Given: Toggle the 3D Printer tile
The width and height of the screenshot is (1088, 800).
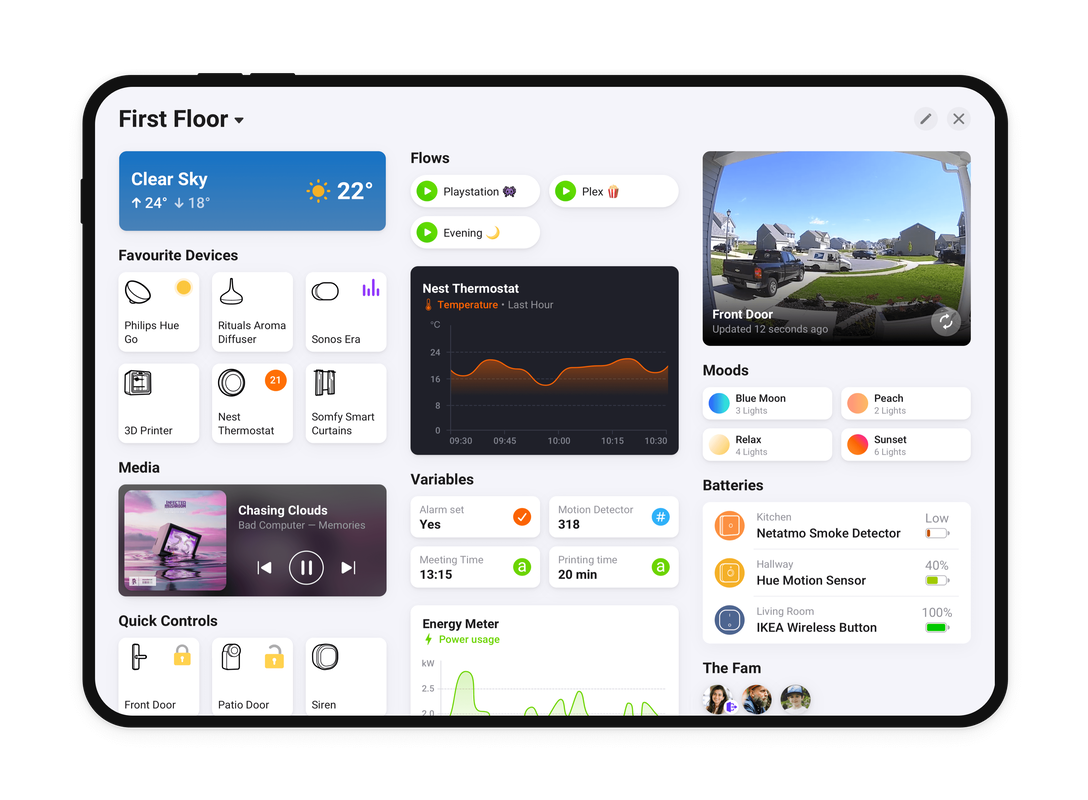Looking at the screenshot, I should click(159, 403).
